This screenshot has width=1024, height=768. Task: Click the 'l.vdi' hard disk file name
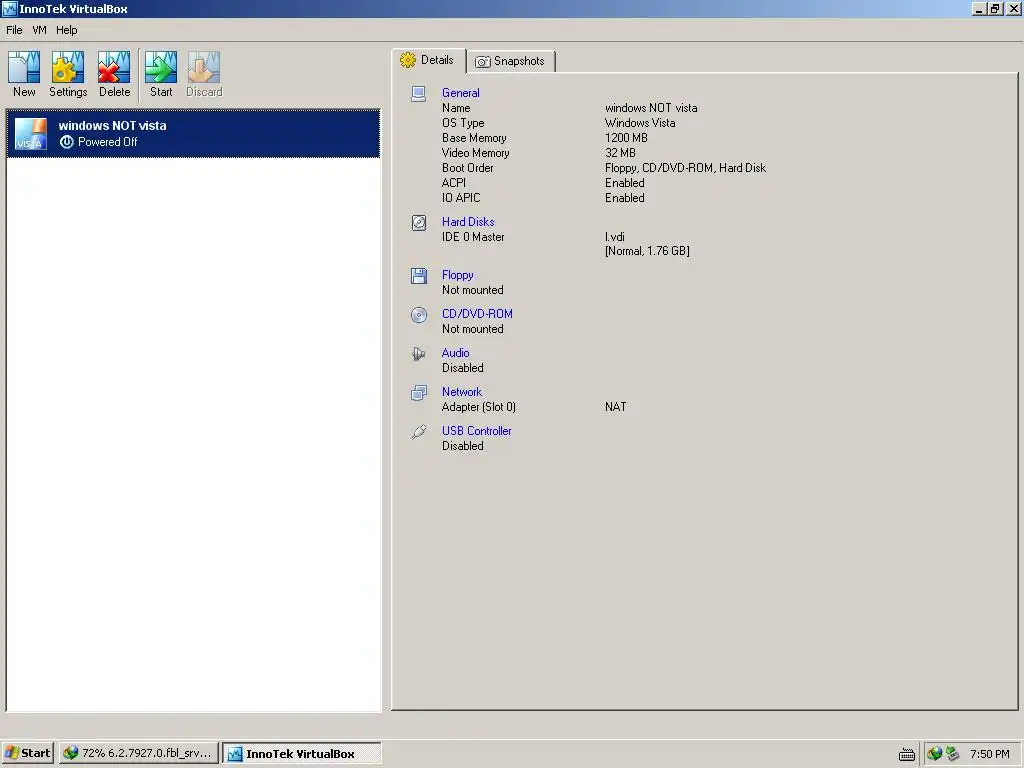[615, 237]
